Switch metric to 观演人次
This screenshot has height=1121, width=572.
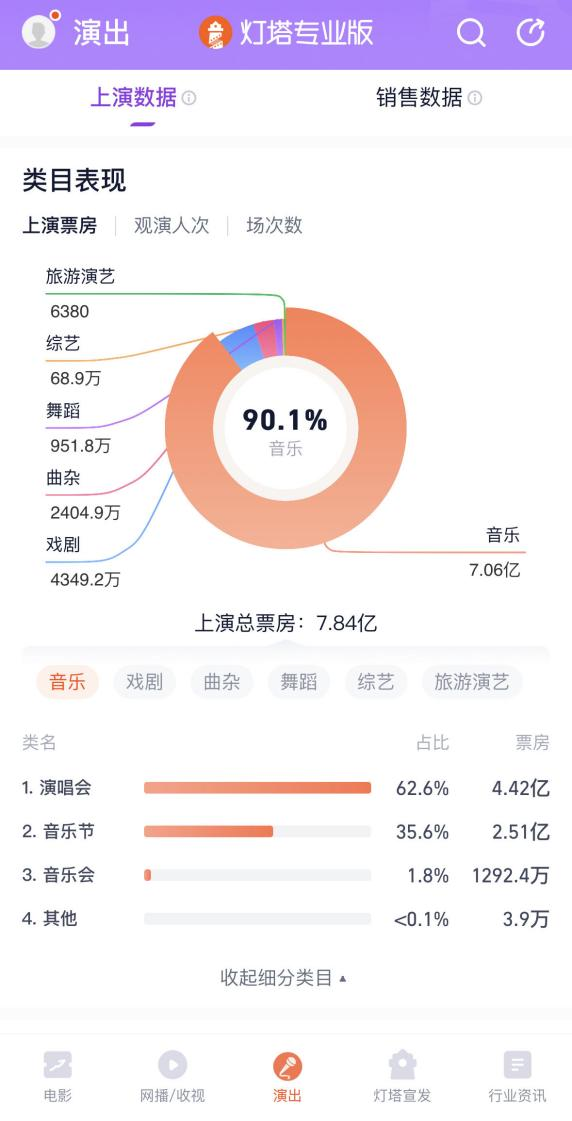[172, 225]
